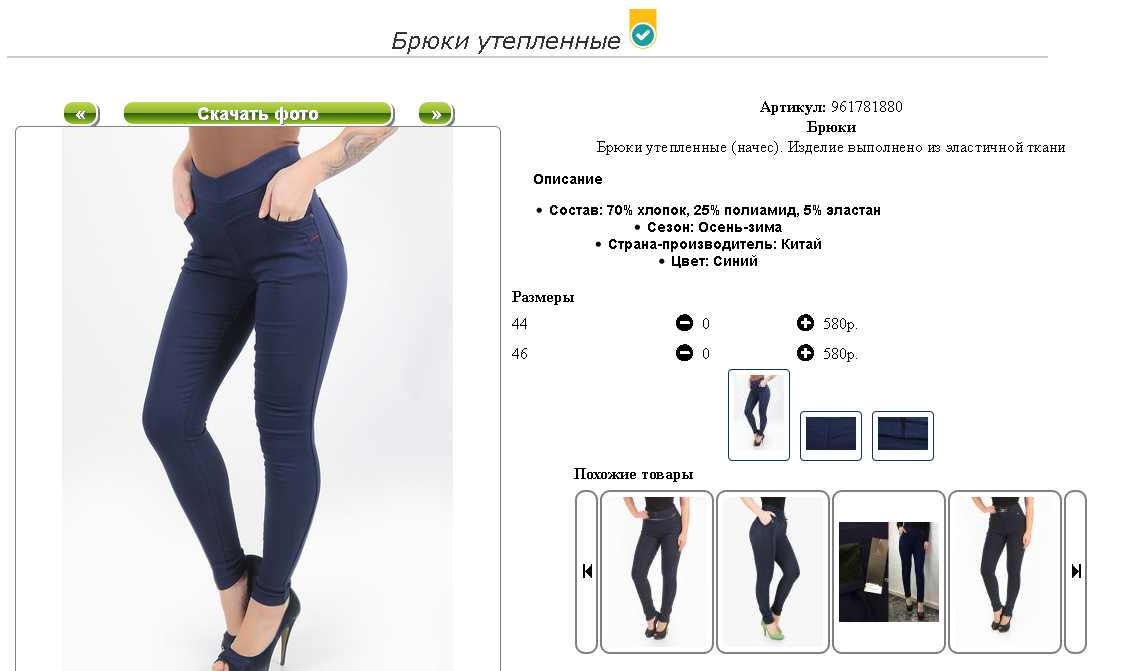Screen dimensions: 1125x671
Task: Click the main product photo of blue trousers
Action: click(x=258, y=399)
